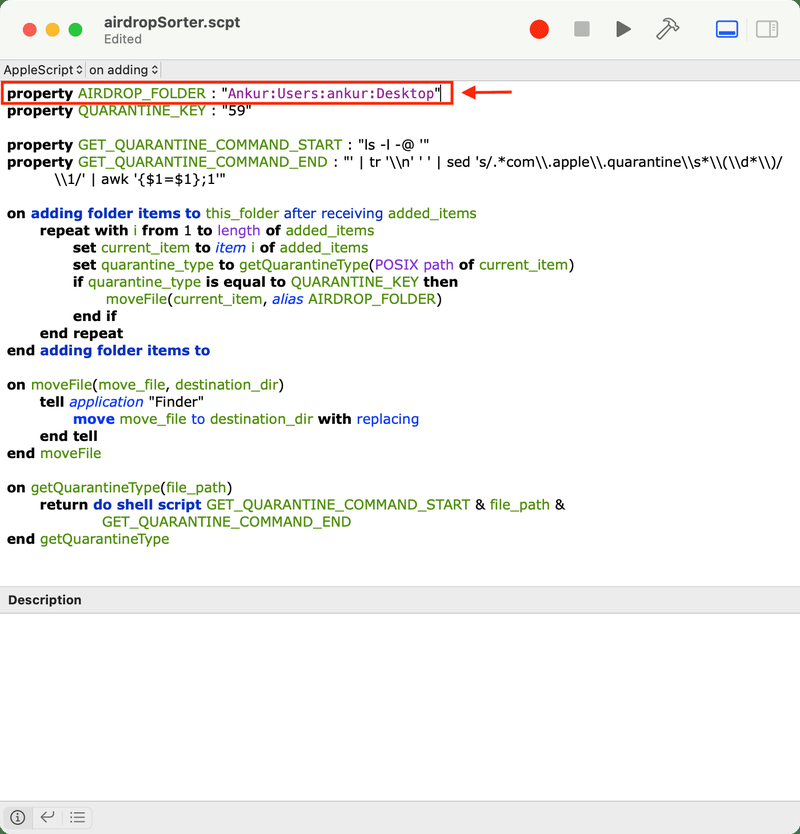Click the 'end repeat' line
The image size is (800, 834).
point(81,333)
